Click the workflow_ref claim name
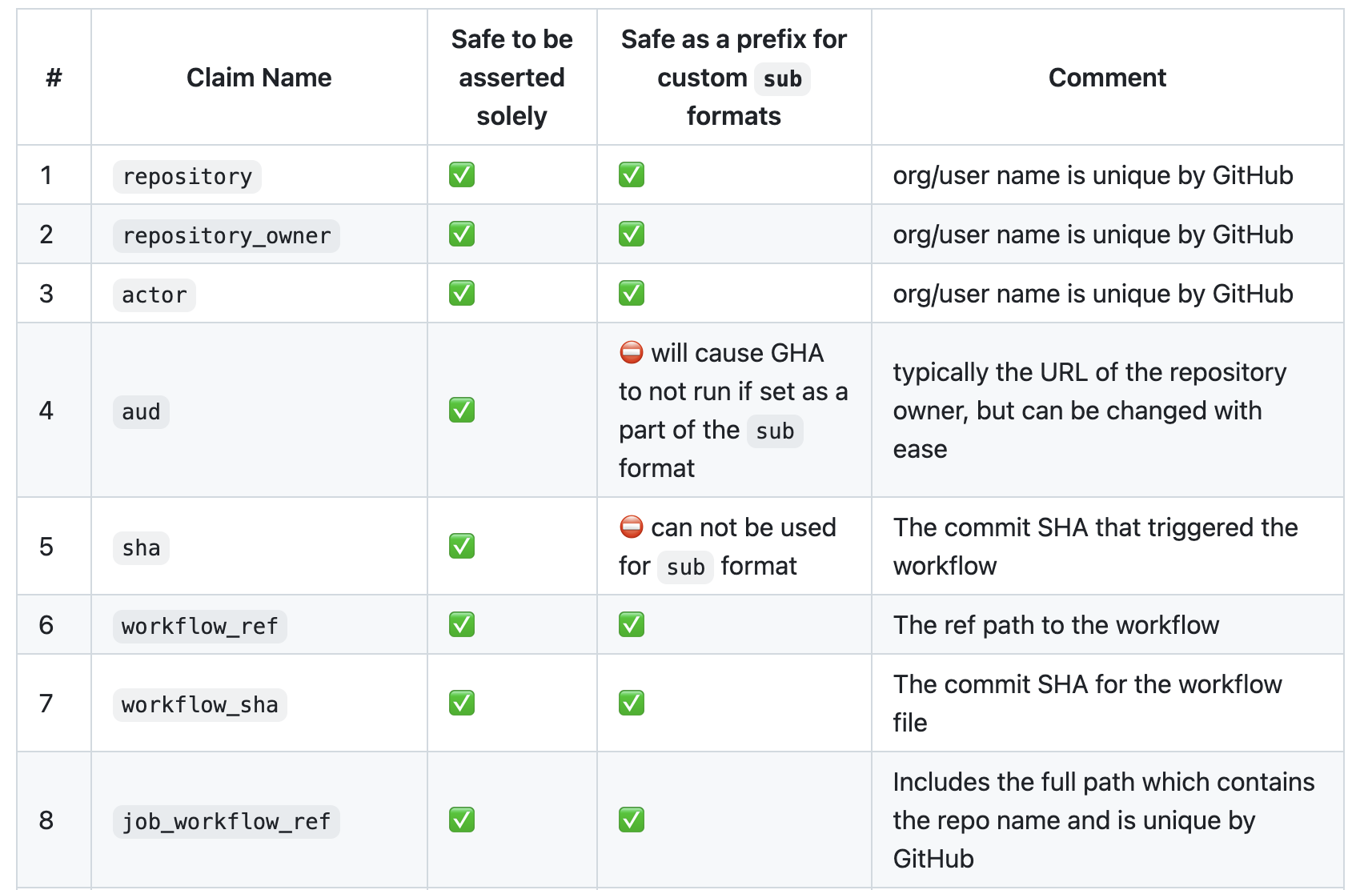The width and height of the screenshot is (1372, 890). (200, 626)
